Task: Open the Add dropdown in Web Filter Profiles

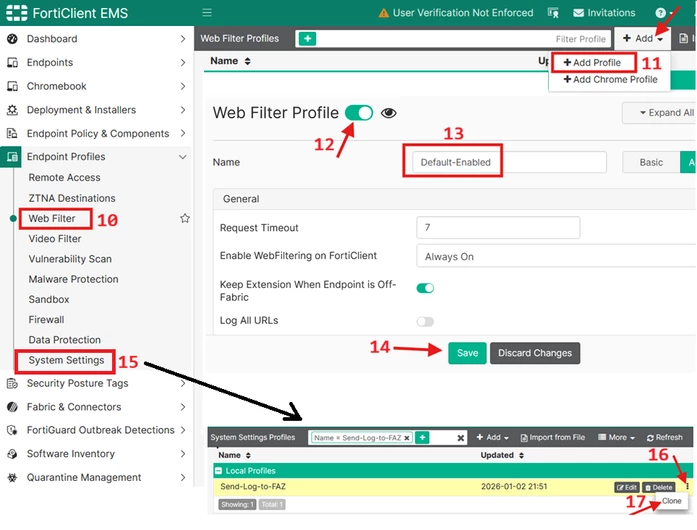Action: pyautogui.click(x=643, y=39)
